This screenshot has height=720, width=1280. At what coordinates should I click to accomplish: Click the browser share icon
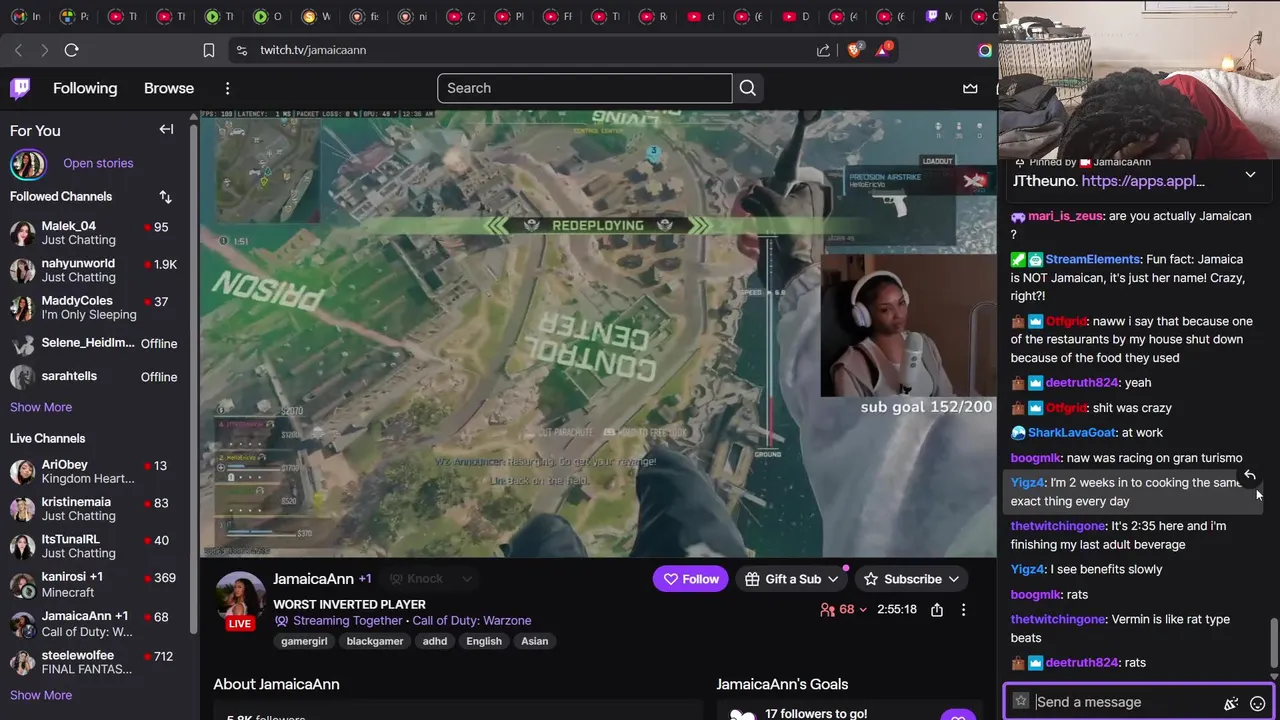coord(823,50)
